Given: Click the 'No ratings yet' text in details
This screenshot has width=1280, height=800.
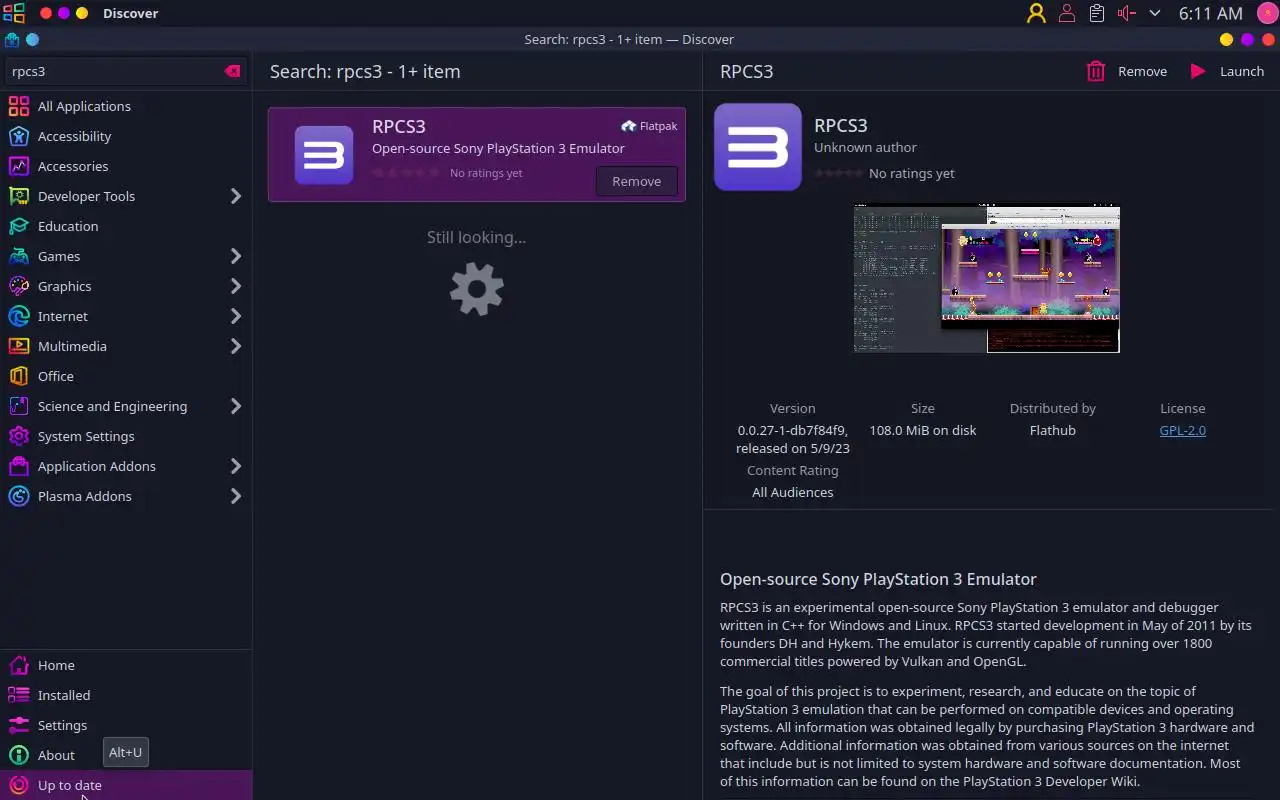Looking at the screenshot, I should point(911,173).
